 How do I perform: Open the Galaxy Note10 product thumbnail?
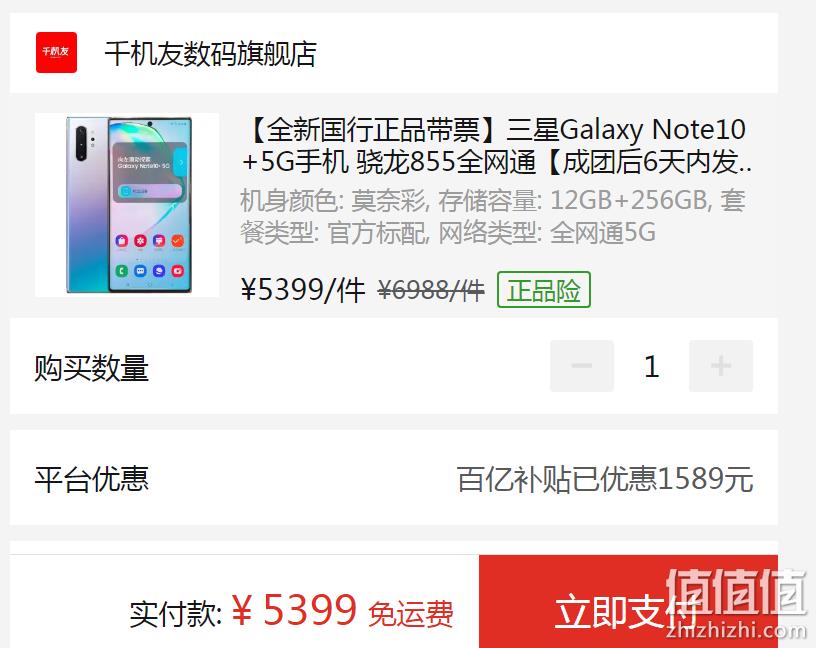pos(127,205)
